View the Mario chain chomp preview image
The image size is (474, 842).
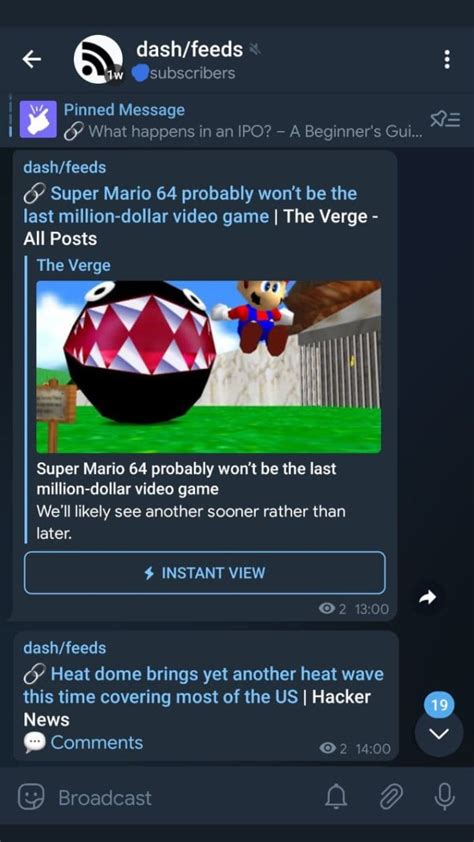pyautogui.click(x=208, y=367)
